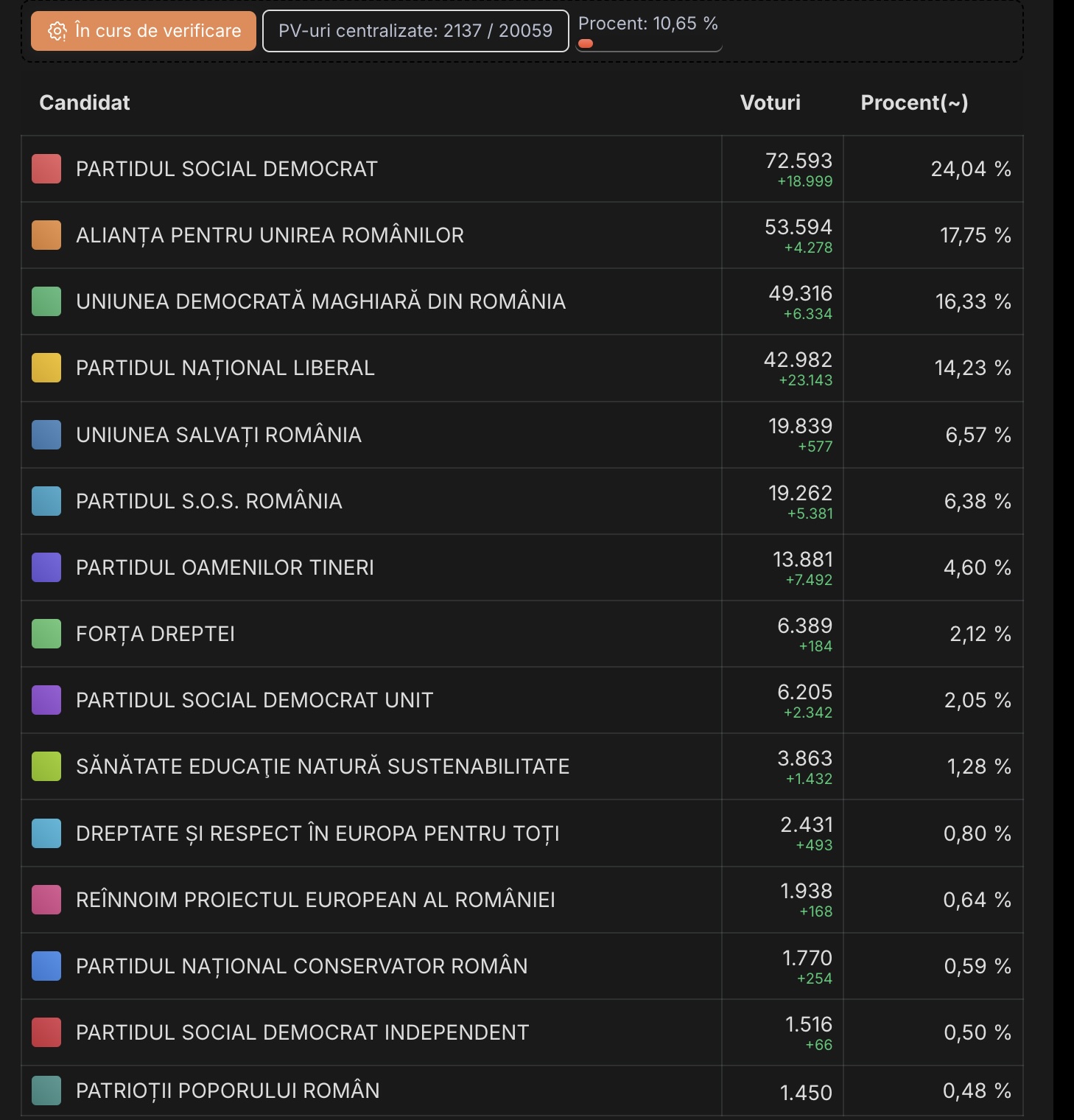Screen dimensions: 1074x1120
Task: Click the PV-uri centralizate counter box
Action: [415, 31]
